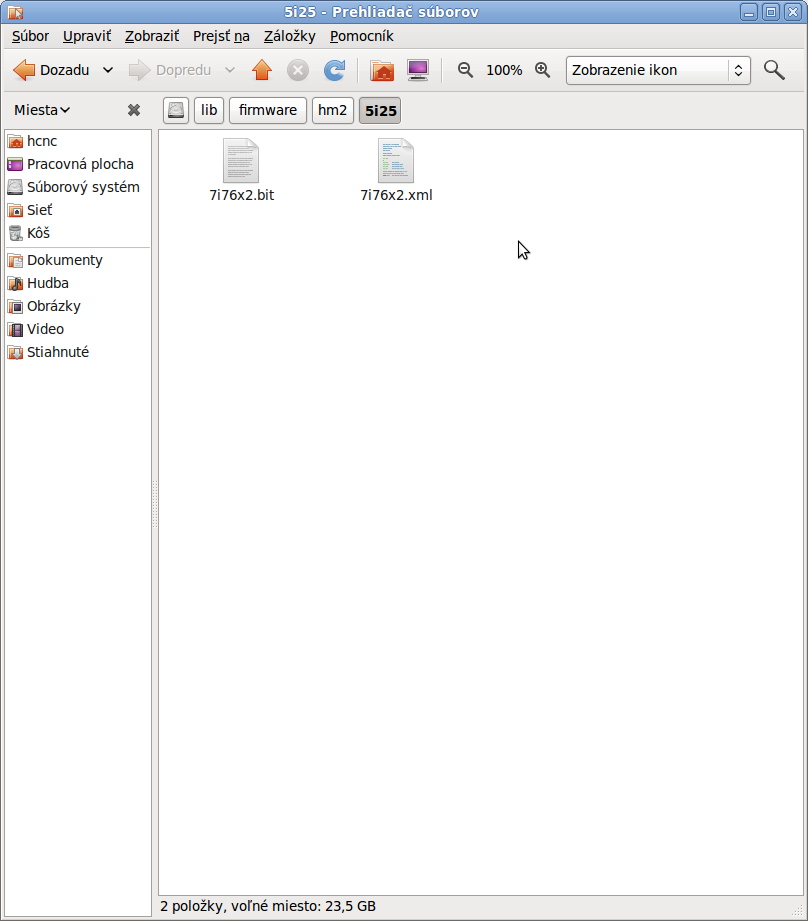Viewport: 808px width, 921px height.
Task: Click the Reload icon in toolbar
Action: click(334, 70)
